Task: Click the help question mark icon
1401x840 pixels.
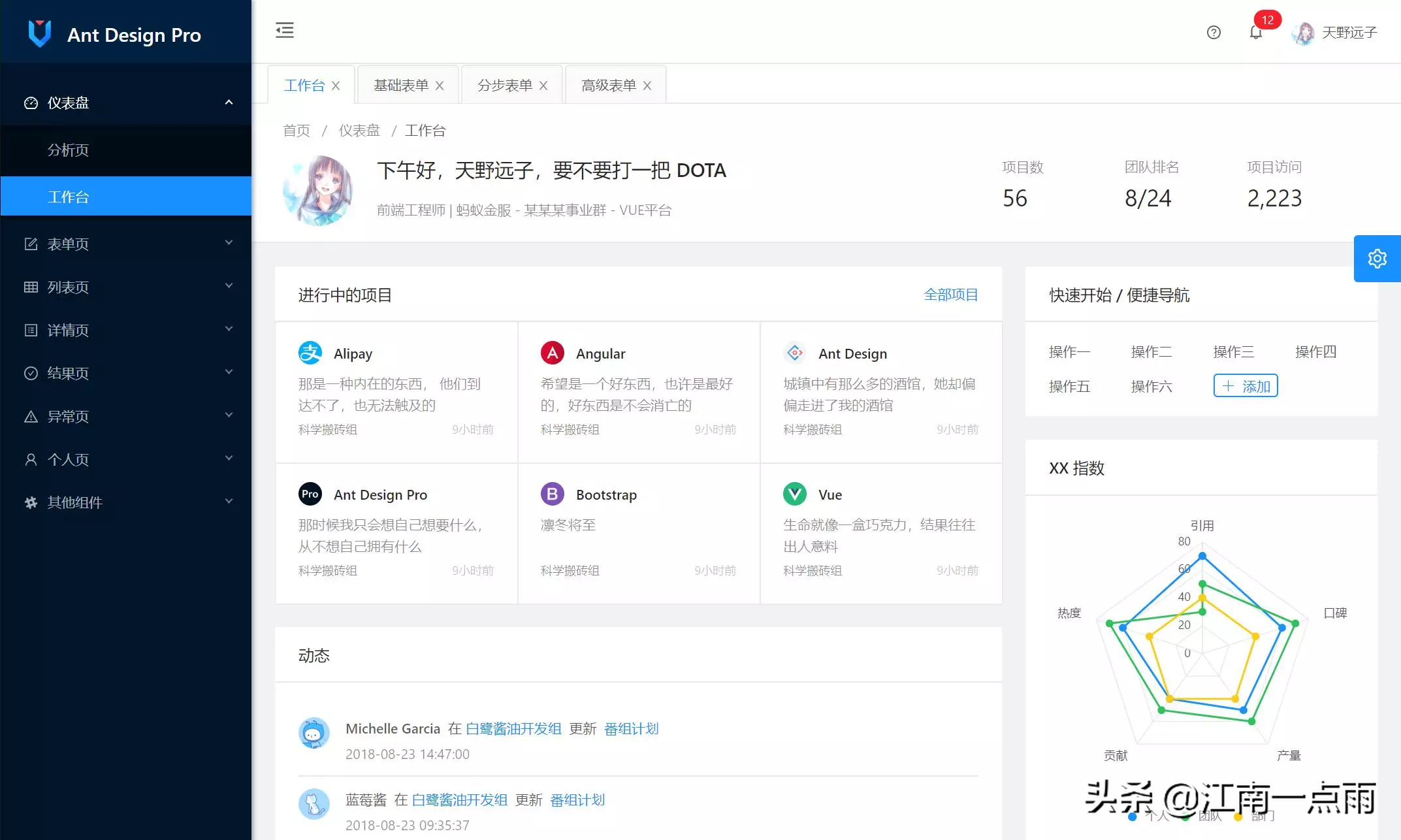Action: [1213, 32]
